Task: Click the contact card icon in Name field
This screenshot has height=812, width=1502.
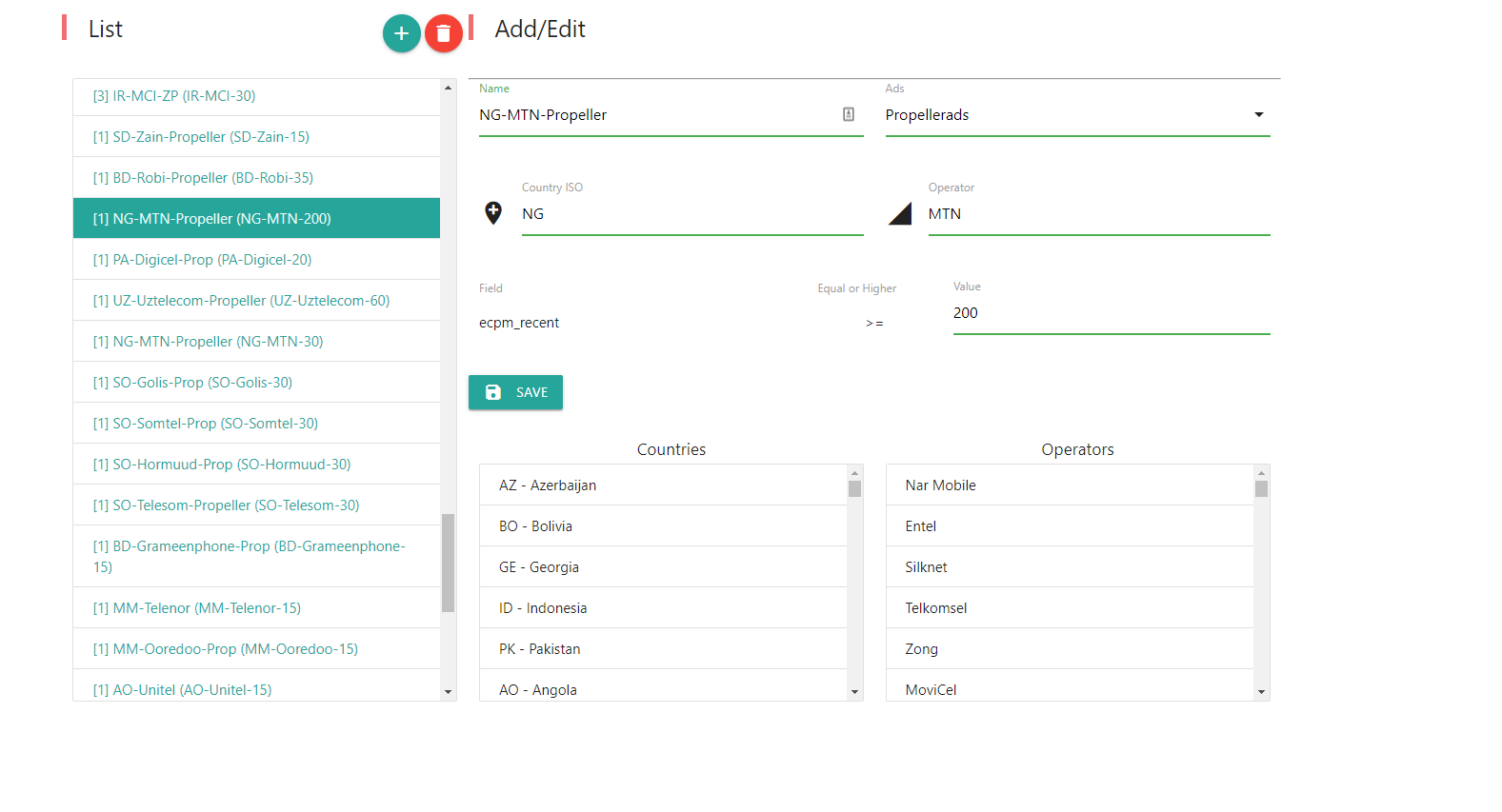Action: click(x=849, y=114)
